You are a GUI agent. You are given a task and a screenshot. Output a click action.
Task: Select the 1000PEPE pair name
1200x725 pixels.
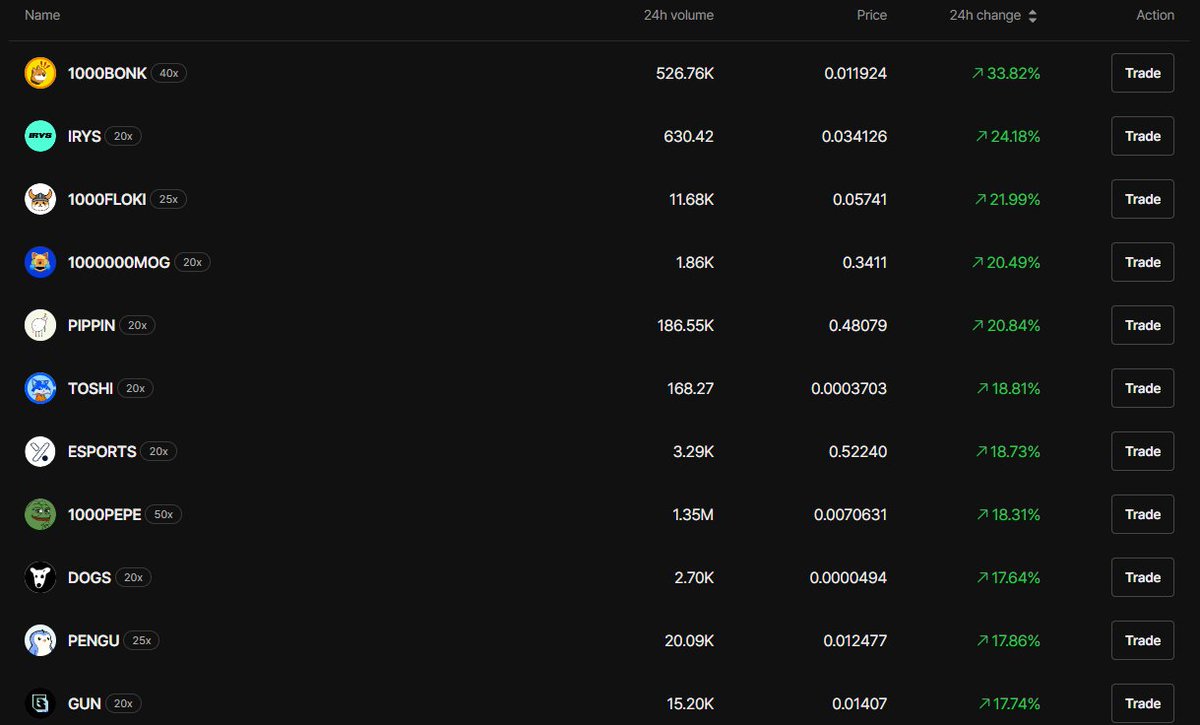[104, 514]
